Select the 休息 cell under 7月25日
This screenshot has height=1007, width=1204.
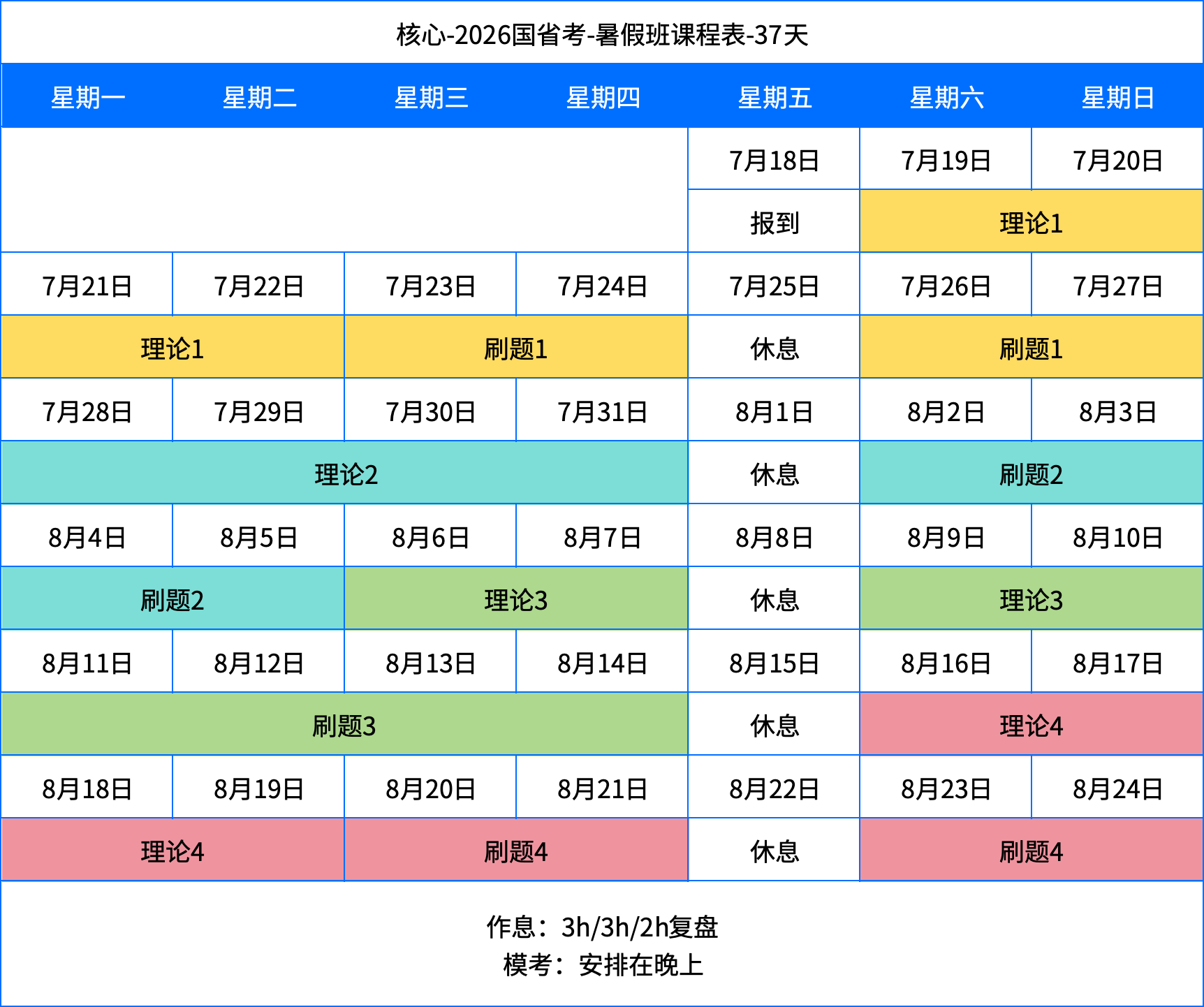point(774,346)
